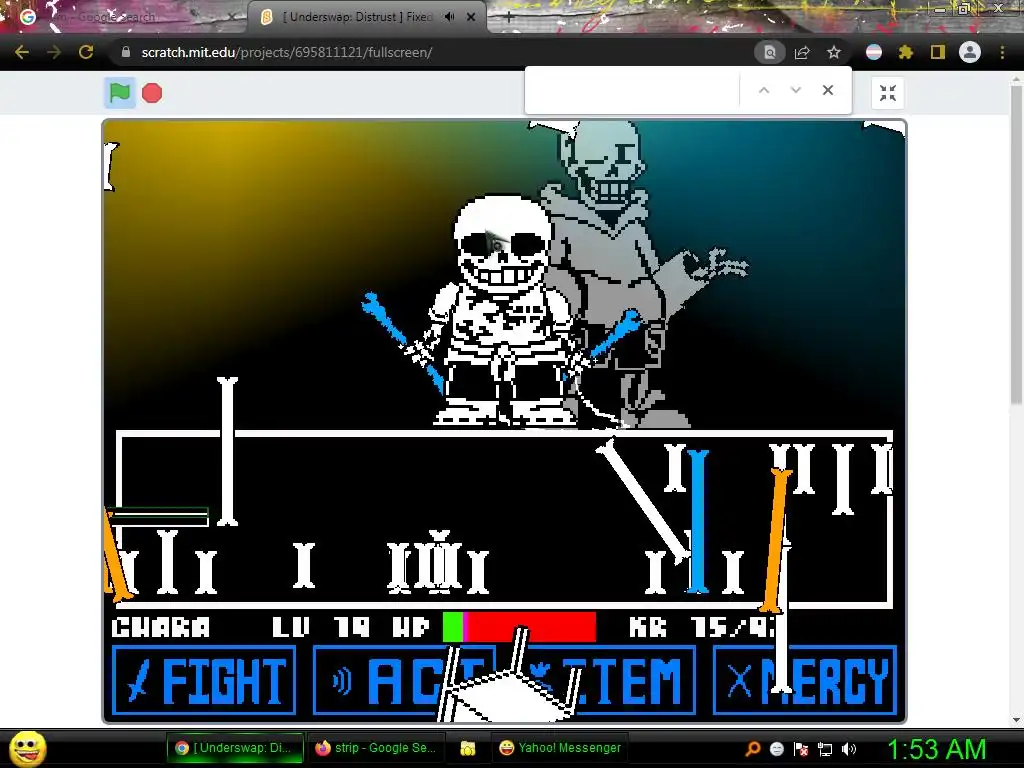
Task: Go to next find-in-page result
Action: point(795,90)
